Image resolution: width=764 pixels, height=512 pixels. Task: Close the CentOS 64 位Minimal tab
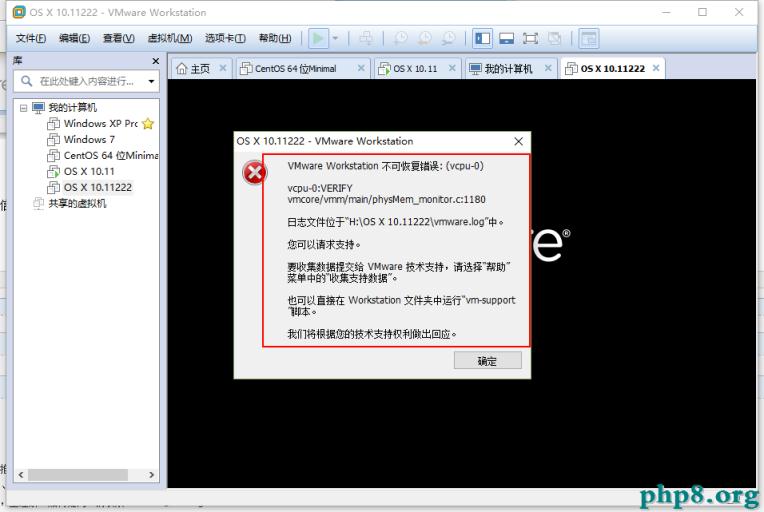point(361,68)
